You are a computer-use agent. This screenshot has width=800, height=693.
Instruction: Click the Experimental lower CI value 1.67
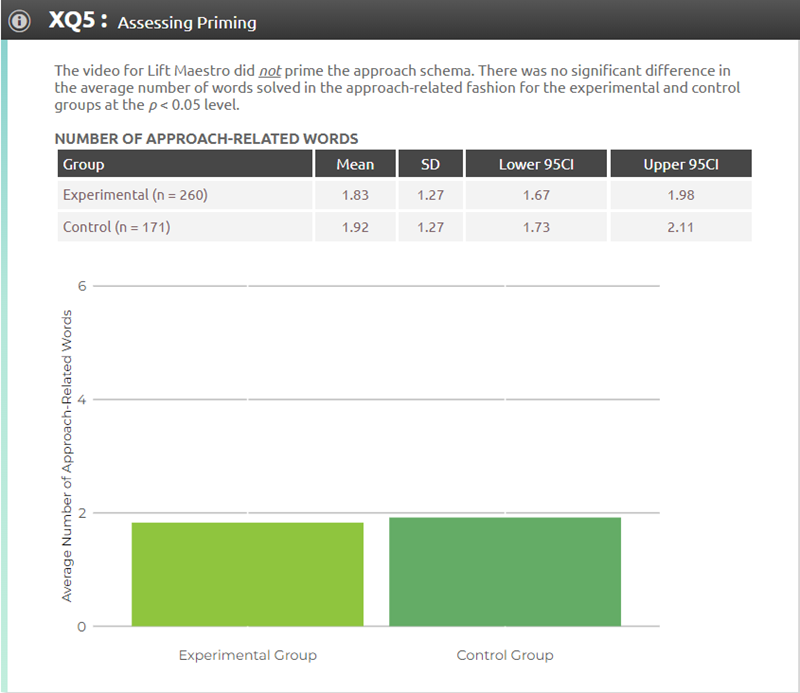point(536,195)
